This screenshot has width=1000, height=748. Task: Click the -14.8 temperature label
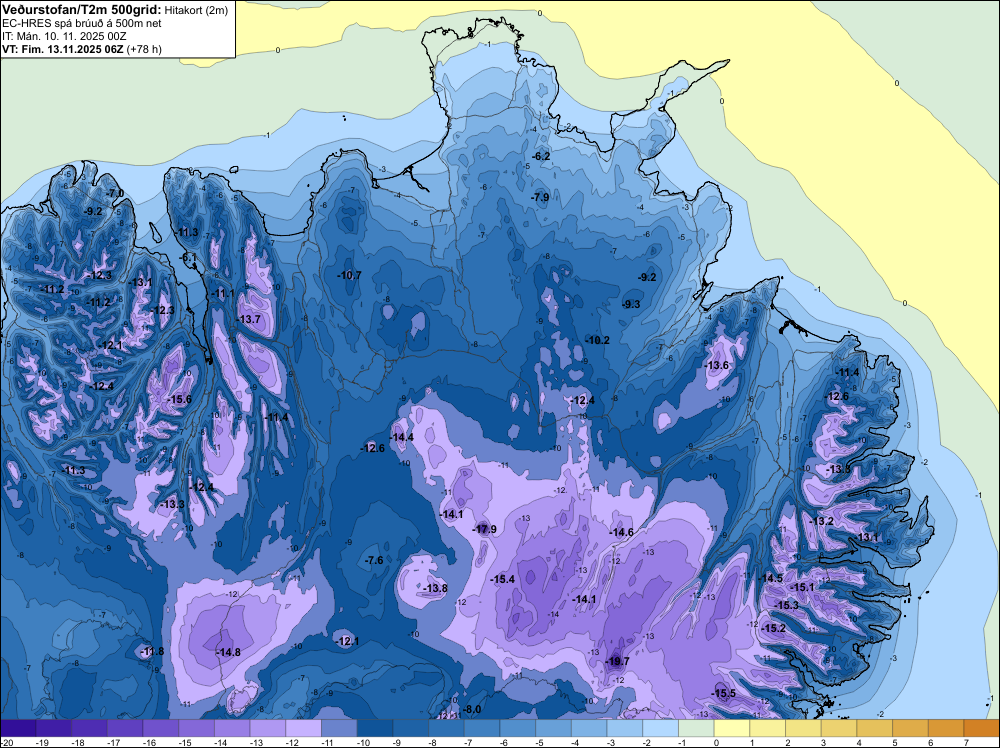point(228,652)
